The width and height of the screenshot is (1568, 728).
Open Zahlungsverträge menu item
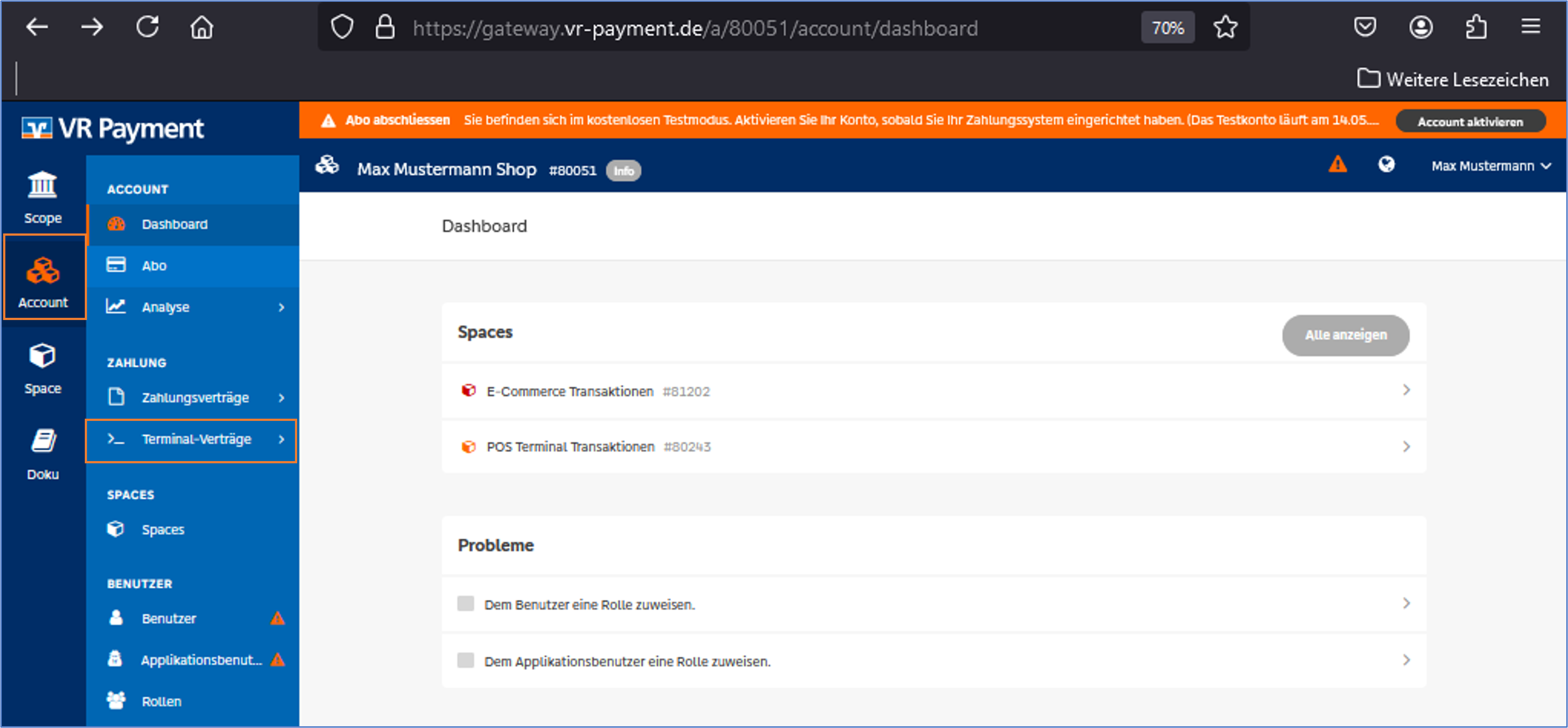[x=193, y=398]
